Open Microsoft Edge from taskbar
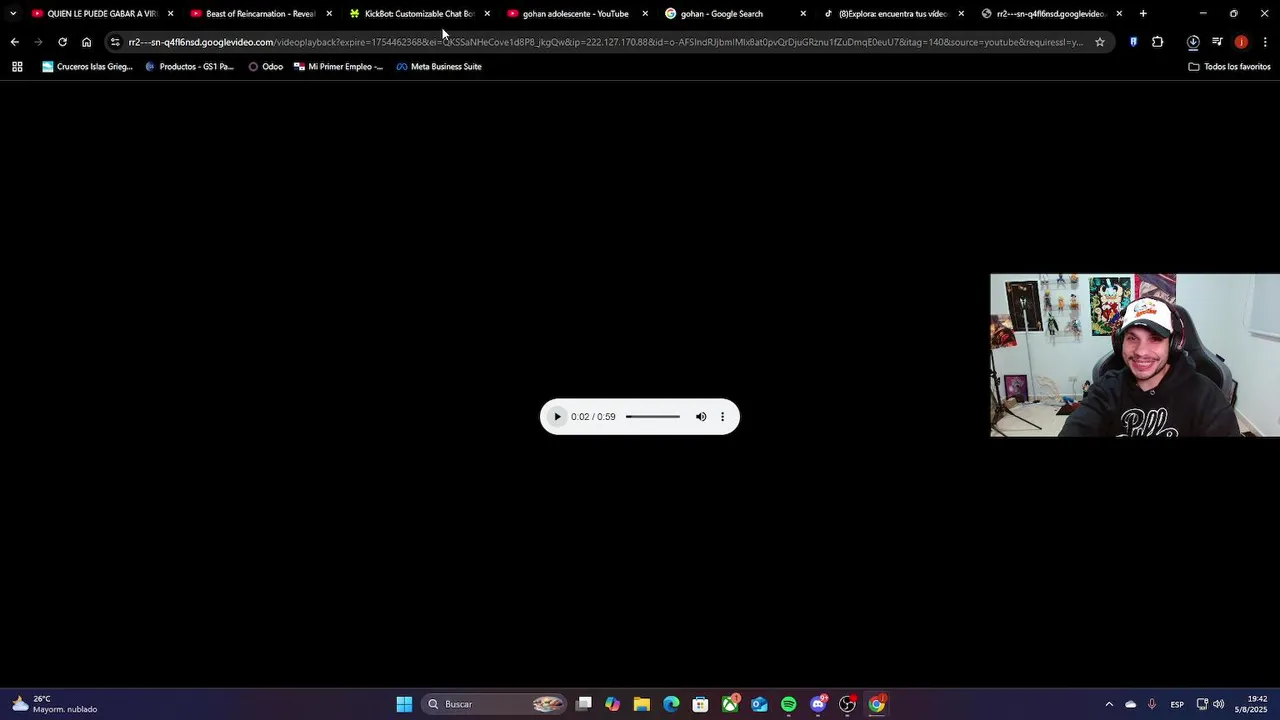Viewport: 1280px width, 720px height. point(671,704)
